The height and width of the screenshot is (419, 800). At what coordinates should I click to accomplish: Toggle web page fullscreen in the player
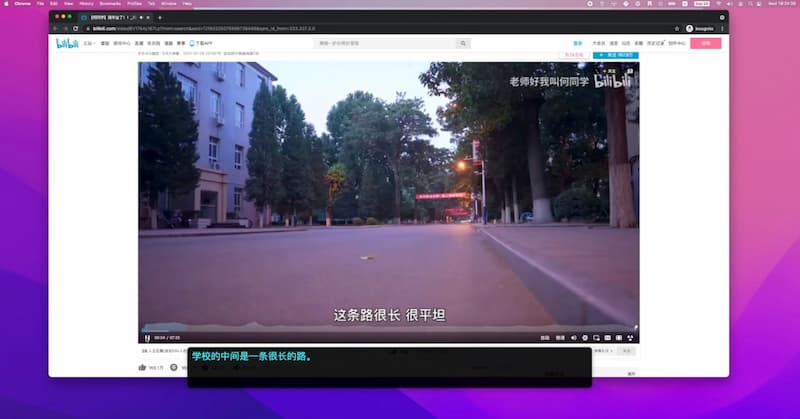click(x=619, y=338)
